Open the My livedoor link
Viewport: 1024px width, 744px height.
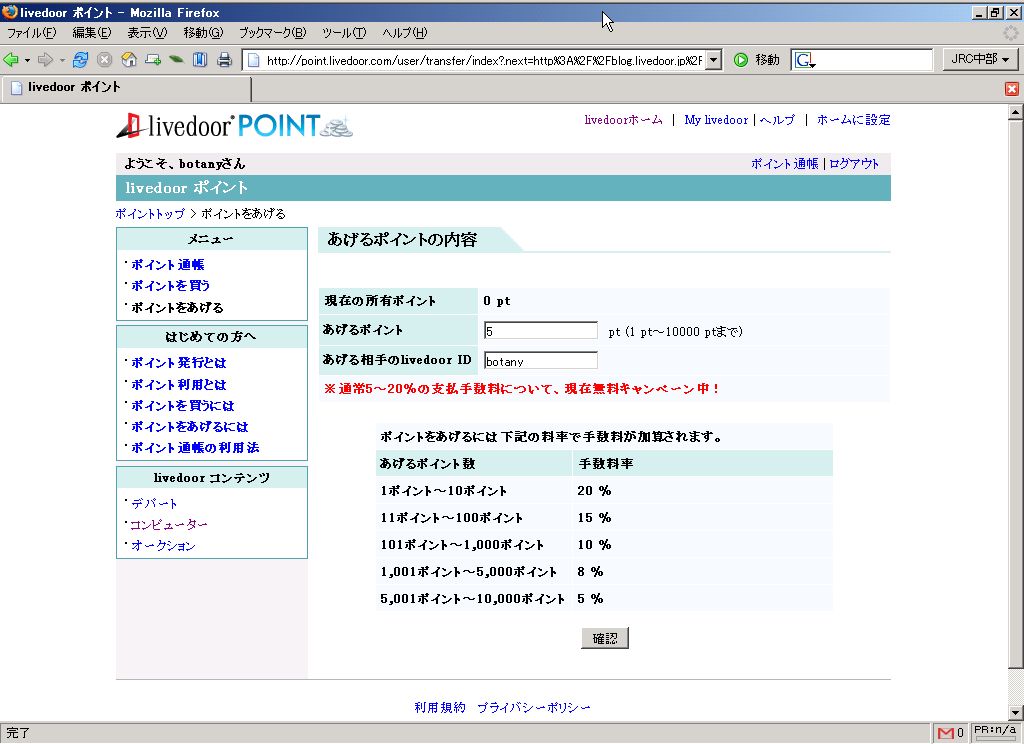pyautogui.click(x=716, y=120)
